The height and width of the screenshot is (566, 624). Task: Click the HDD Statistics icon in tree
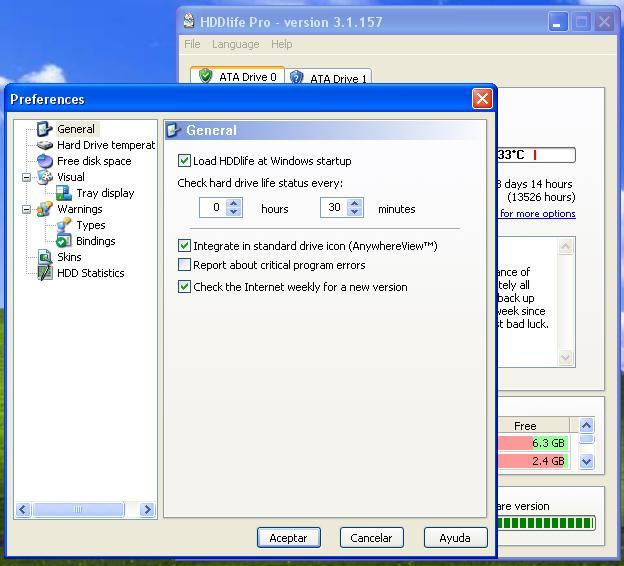click(45, 273)
